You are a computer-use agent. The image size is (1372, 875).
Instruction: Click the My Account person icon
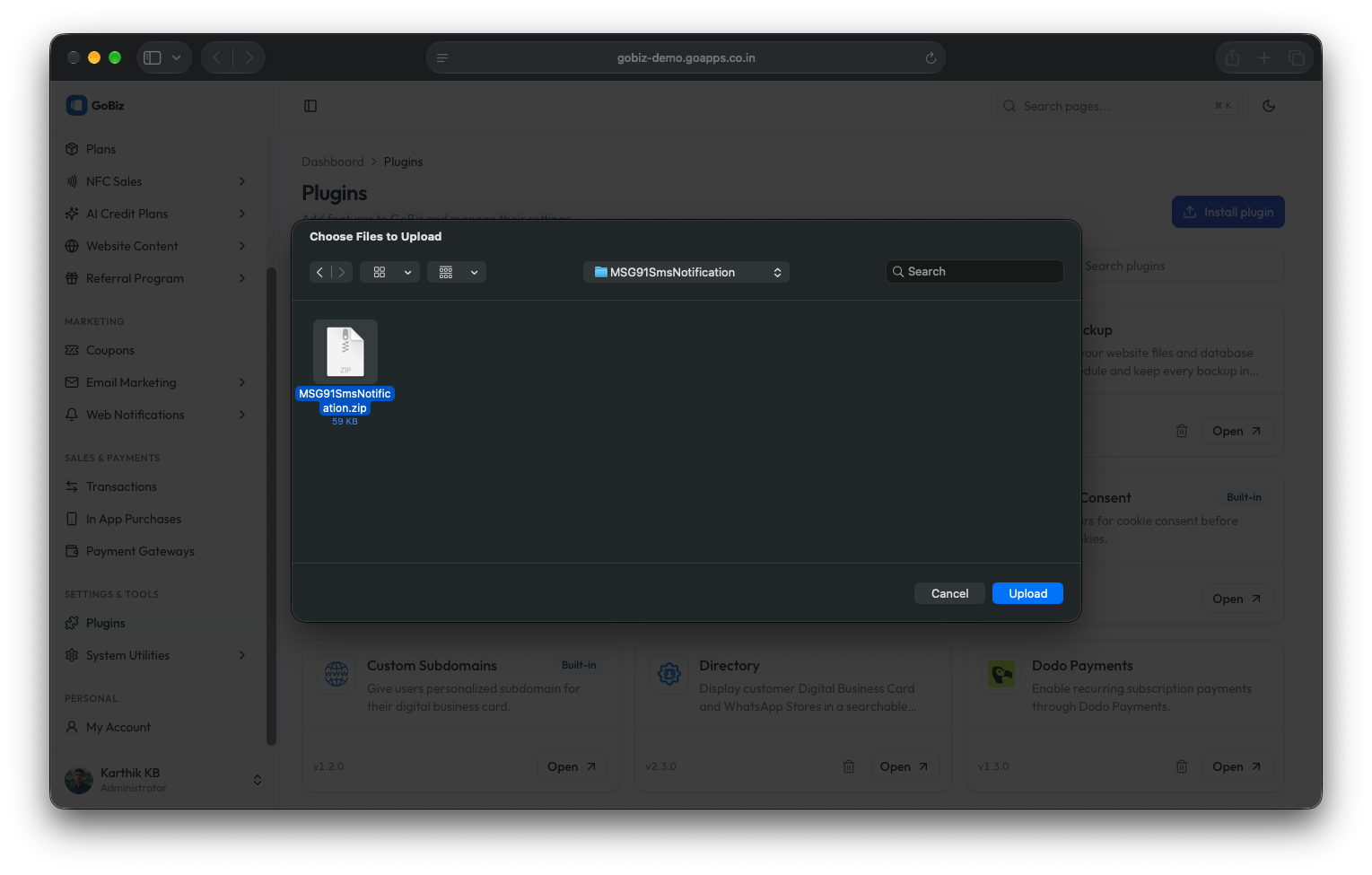pos(72,727)
